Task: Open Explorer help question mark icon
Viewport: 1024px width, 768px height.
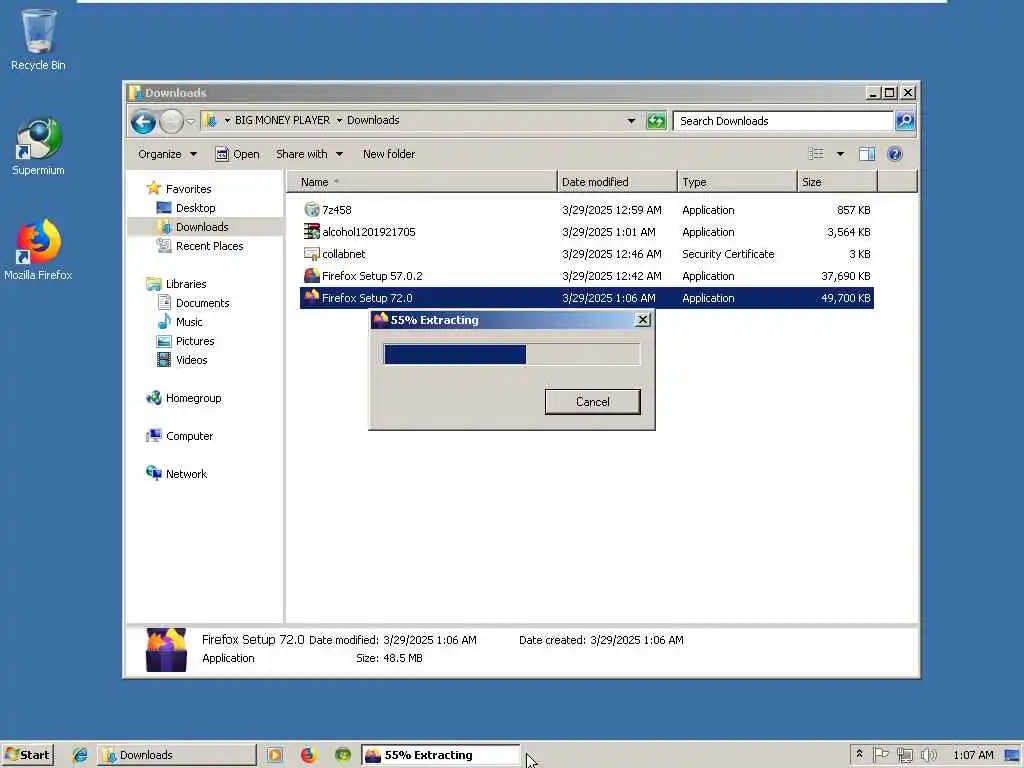Action: tap(895, 153)
